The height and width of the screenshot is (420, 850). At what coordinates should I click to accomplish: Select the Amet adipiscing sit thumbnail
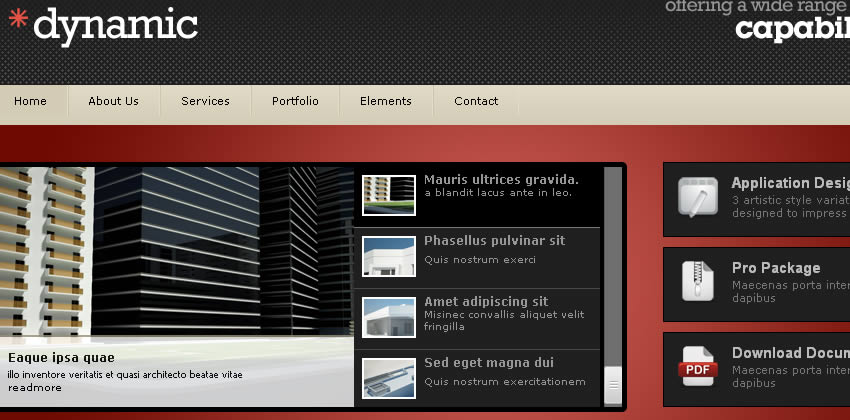(x=389, y=318)
